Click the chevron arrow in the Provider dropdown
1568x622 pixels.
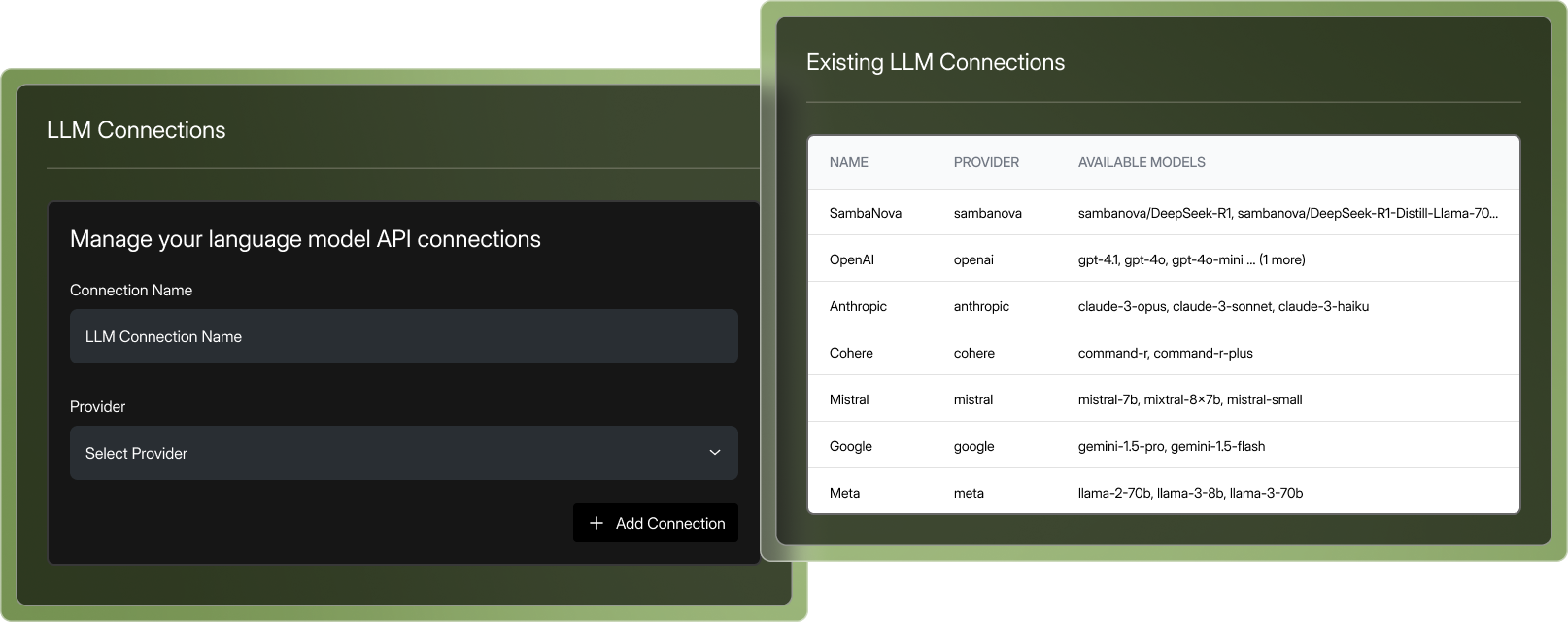[x=715, y=453]
